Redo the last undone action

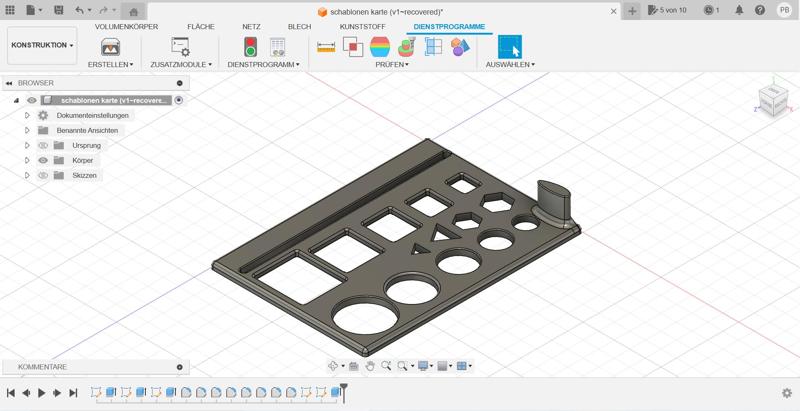point(104,10)
